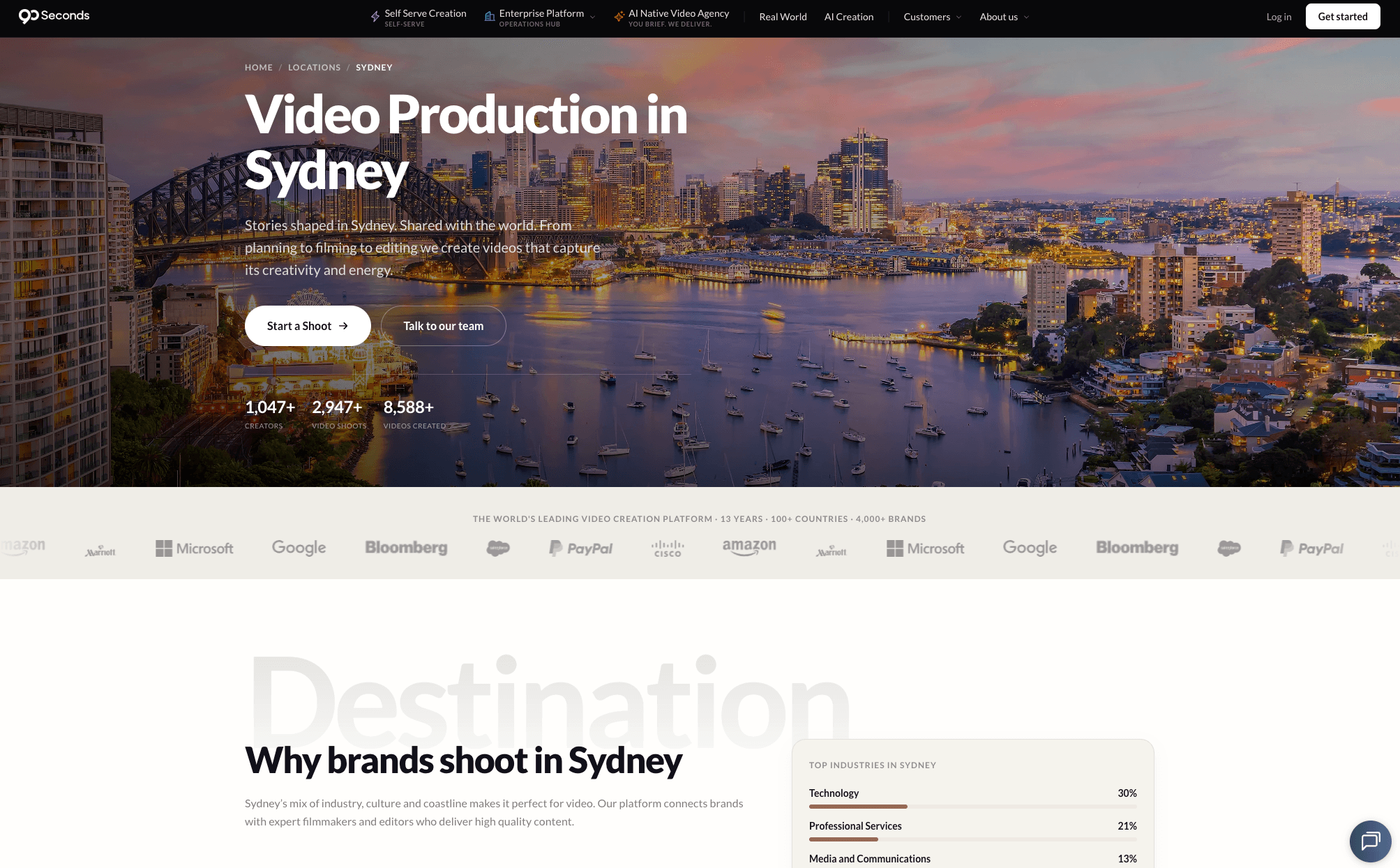Click Talk to our team button
Image resolution: width=1400 pixels, height=868 pixels.
tap(444, 326)
